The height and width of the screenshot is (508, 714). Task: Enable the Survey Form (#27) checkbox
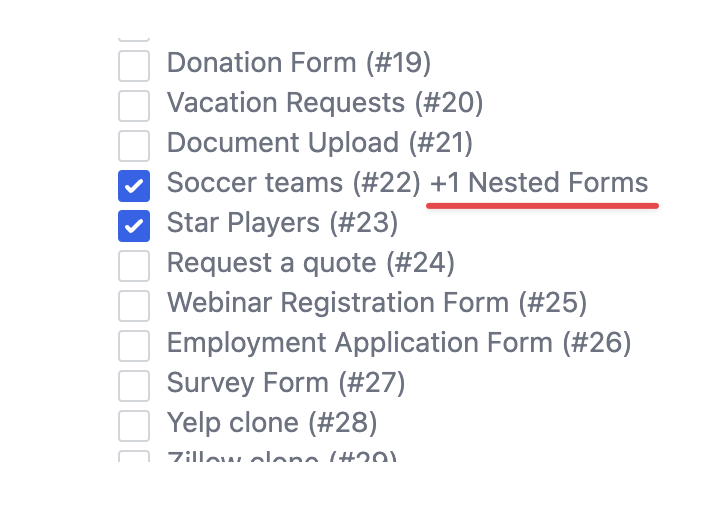(134, 385)
